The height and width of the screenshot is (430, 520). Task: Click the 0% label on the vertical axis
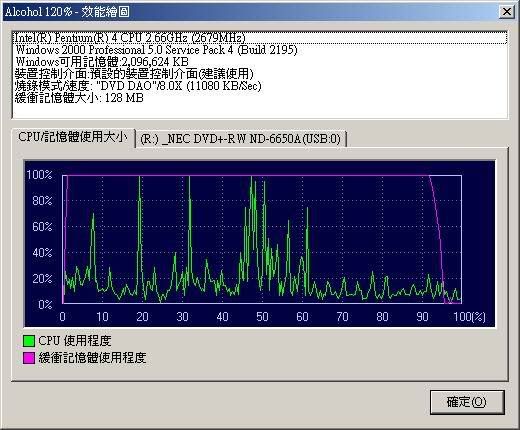pos(45,304)
